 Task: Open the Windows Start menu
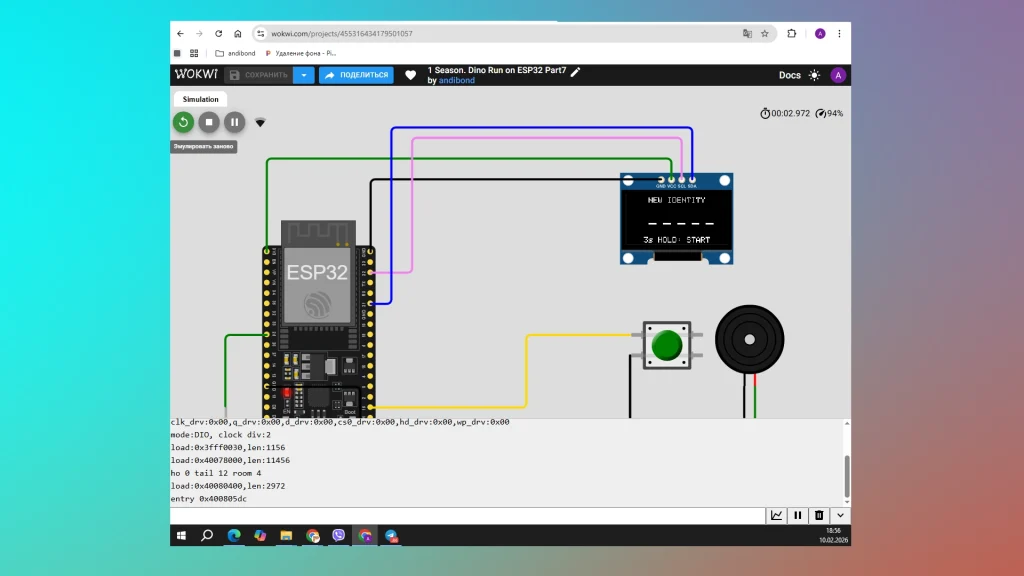(x=181, y=536)
